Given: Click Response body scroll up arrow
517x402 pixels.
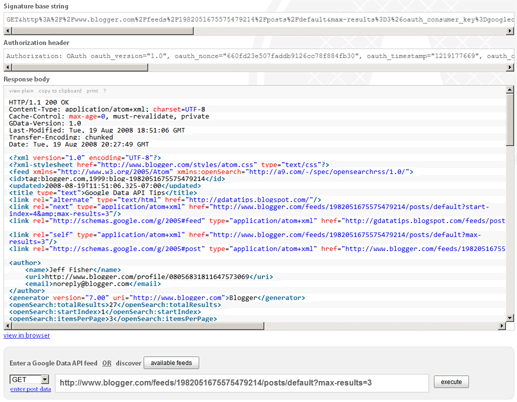Looking at the screenshot, I should [x=510, y=90].
